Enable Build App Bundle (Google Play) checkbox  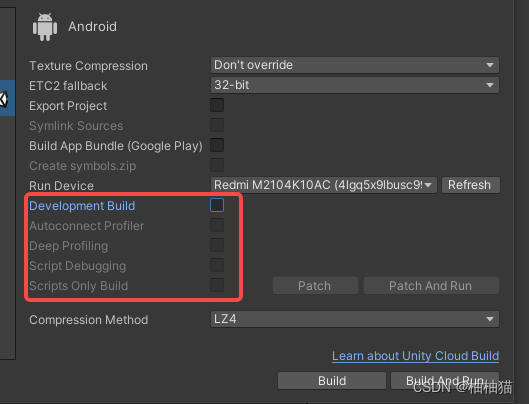click(217, 145)
